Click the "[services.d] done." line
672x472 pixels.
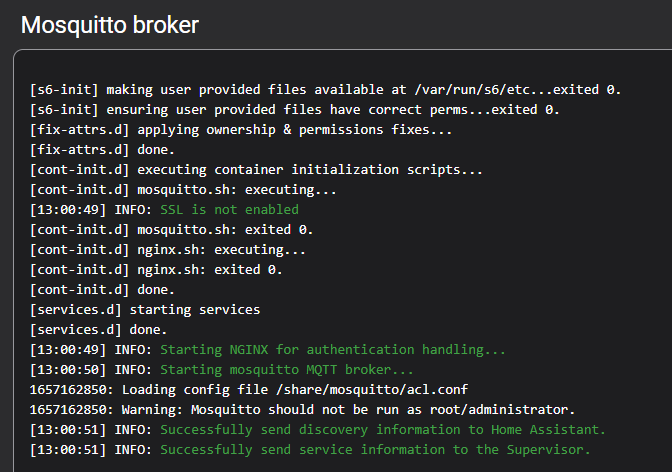click(x=98, y=330)
